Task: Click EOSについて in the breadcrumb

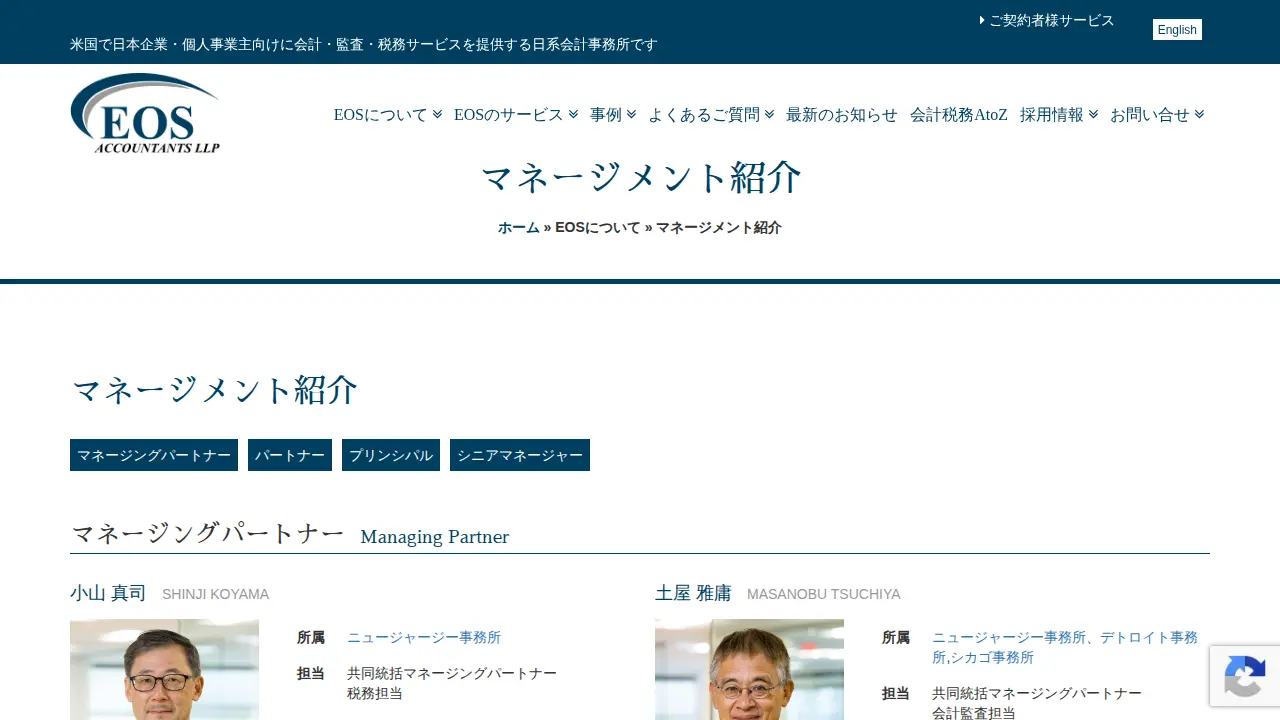Action: click(x=598, y=227)
